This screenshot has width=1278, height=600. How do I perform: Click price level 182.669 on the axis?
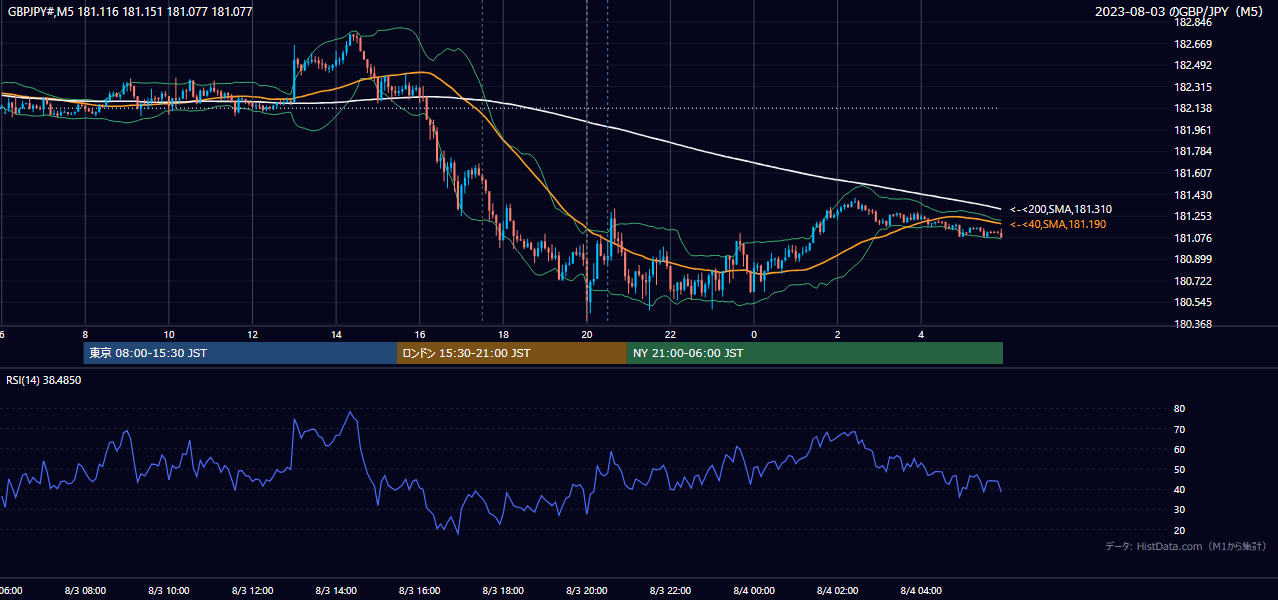click(1193, 44)
